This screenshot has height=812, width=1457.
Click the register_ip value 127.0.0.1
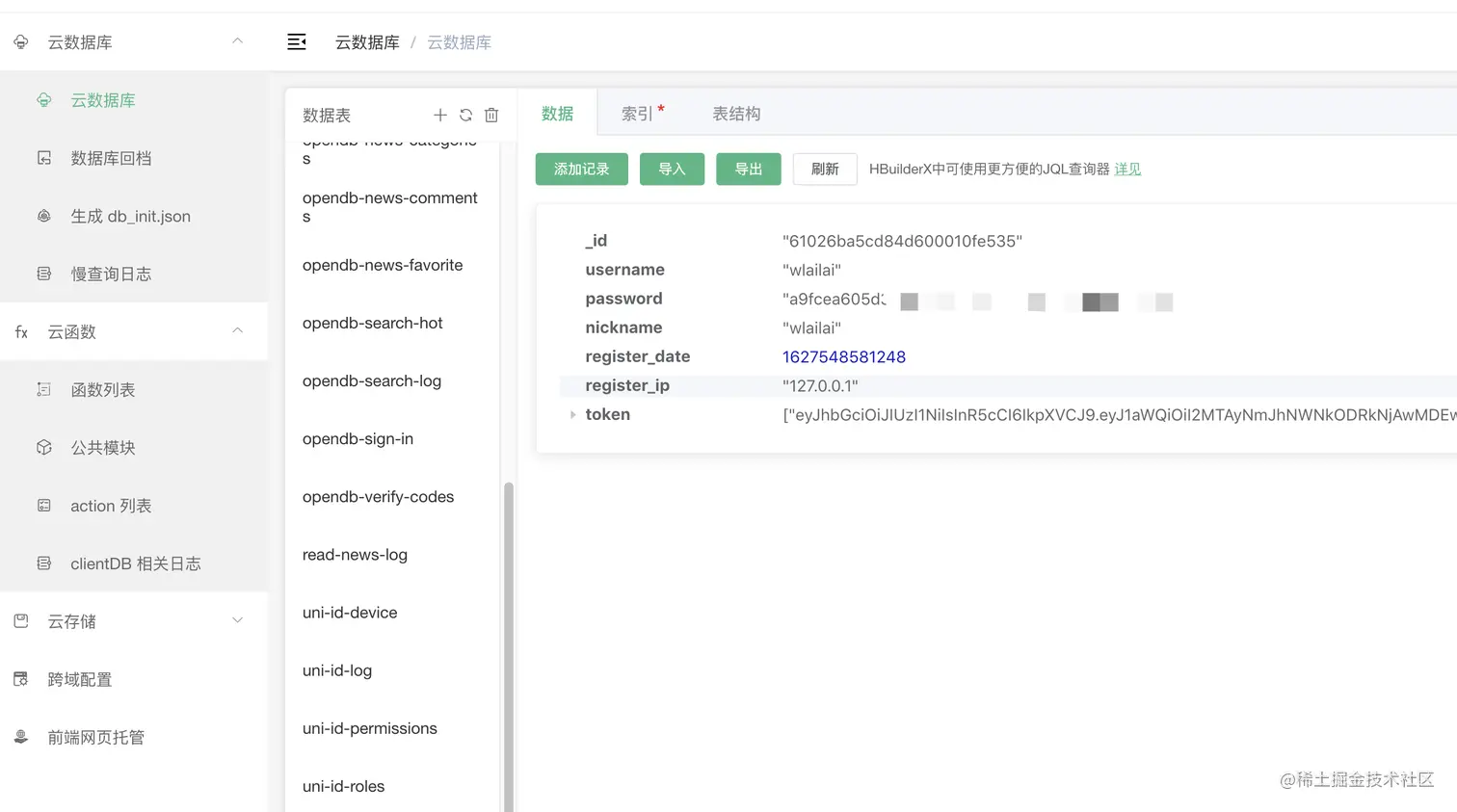(820, 385)
